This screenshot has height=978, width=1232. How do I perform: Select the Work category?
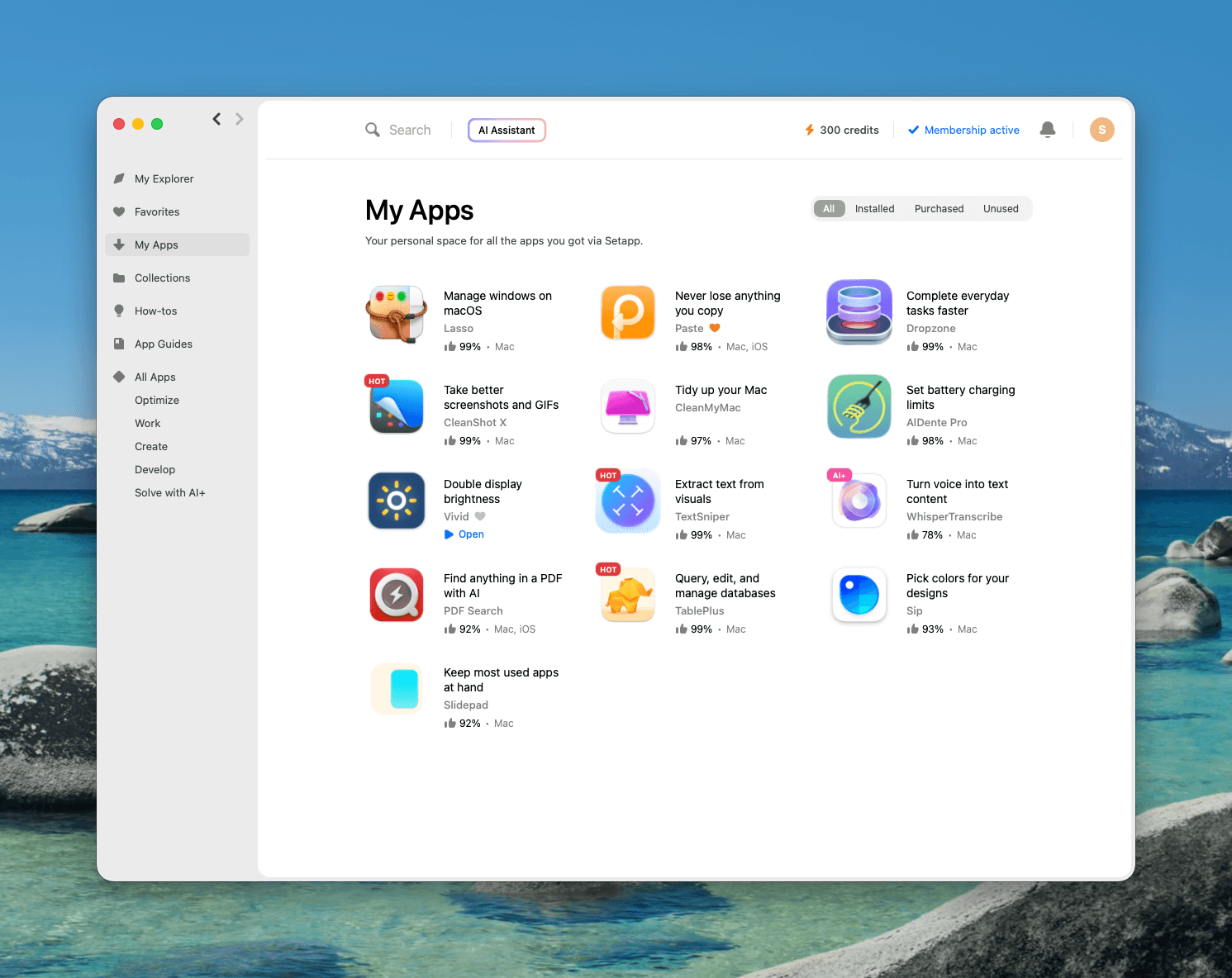tap(148, 423)
